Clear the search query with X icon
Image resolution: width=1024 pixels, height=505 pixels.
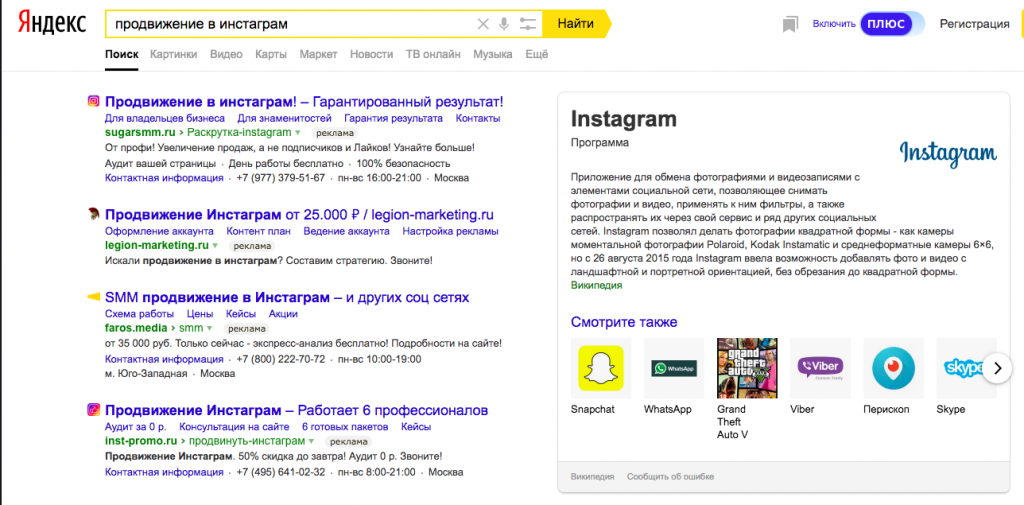483,24
